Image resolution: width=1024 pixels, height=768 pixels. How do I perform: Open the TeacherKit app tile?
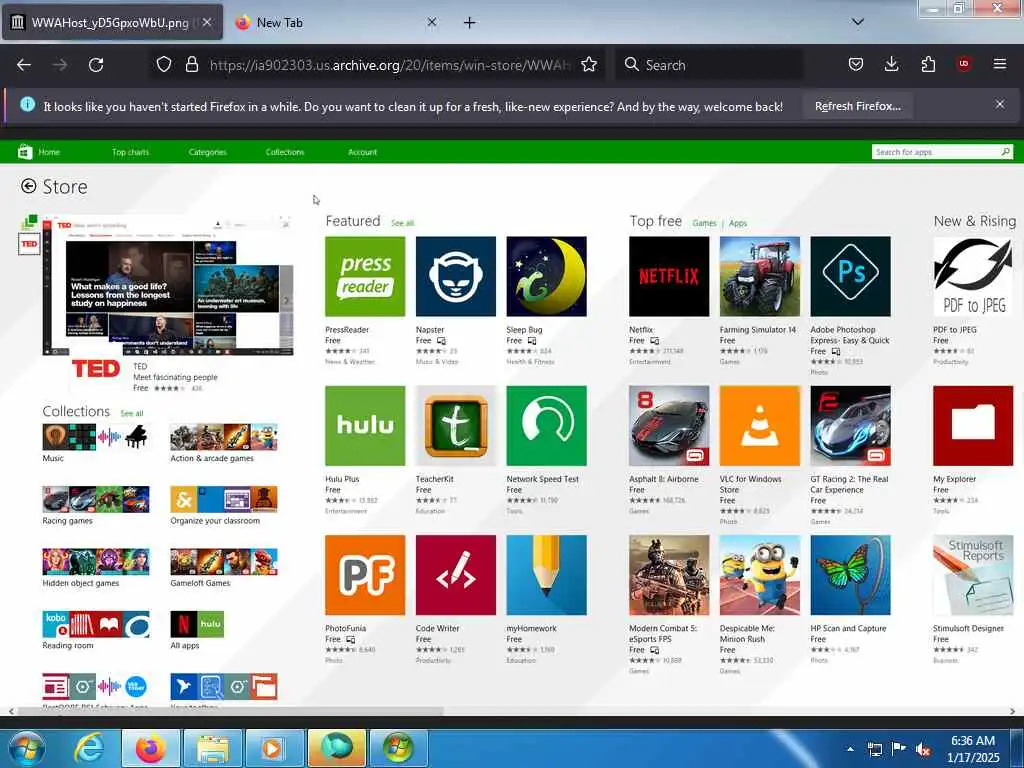(x=455, y=426)
